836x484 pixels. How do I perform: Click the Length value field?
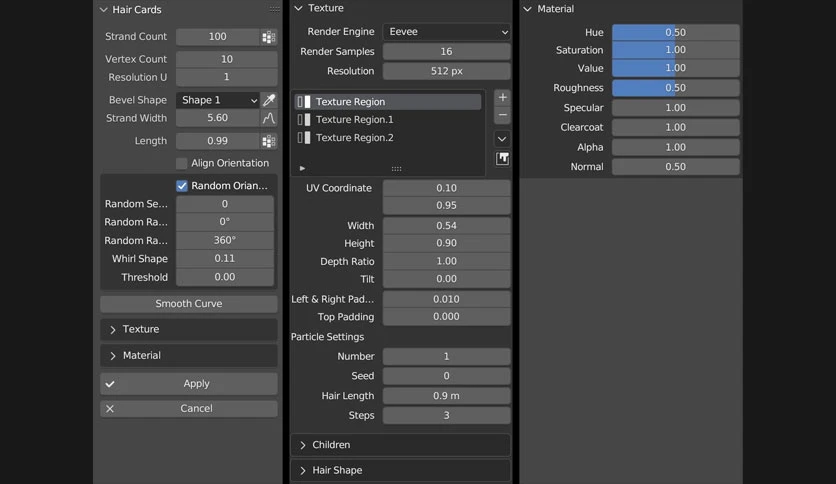218,141
